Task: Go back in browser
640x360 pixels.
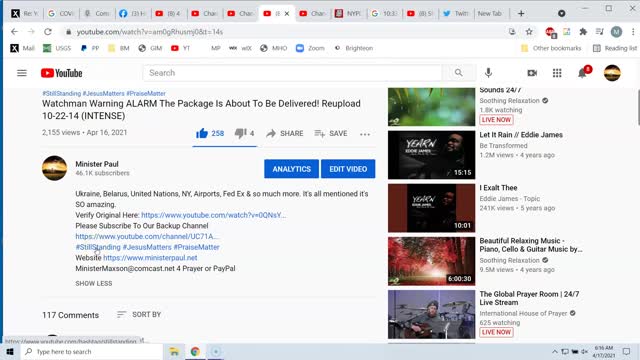Action: tap(15, 31)
